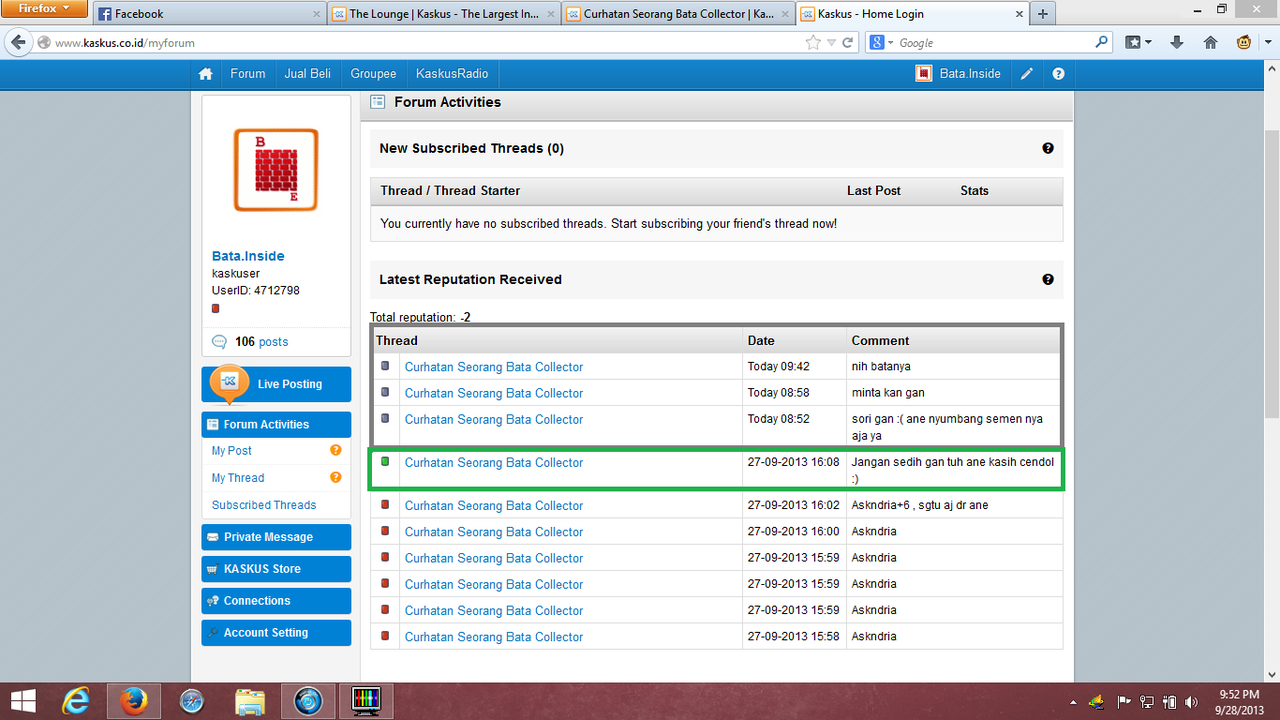The image size is (1280, 720).
Task: Open thread link in the 'nih batanya' row
Action: [494, 367]
